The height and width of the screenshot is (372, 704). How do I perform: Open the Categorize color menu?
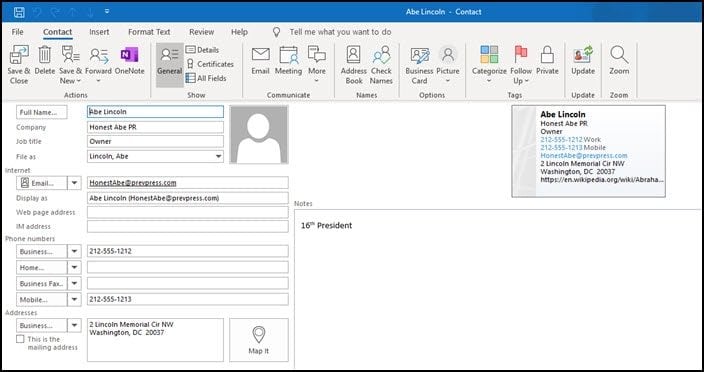[489, 65]
